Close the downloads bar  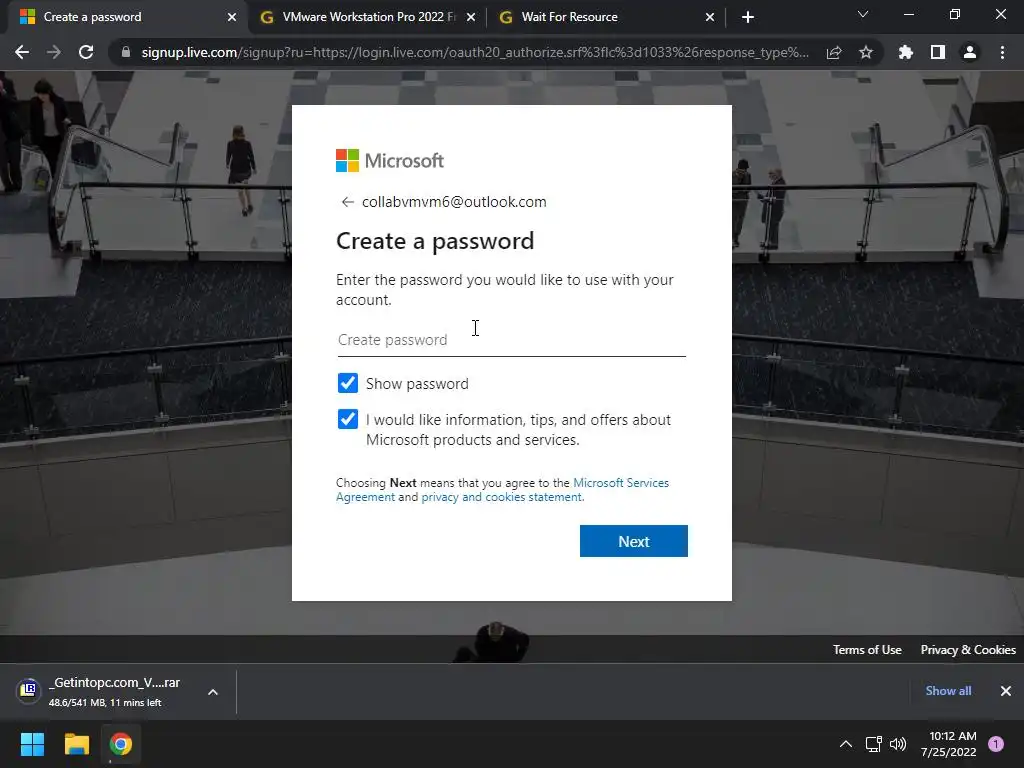coord(1006,691)
